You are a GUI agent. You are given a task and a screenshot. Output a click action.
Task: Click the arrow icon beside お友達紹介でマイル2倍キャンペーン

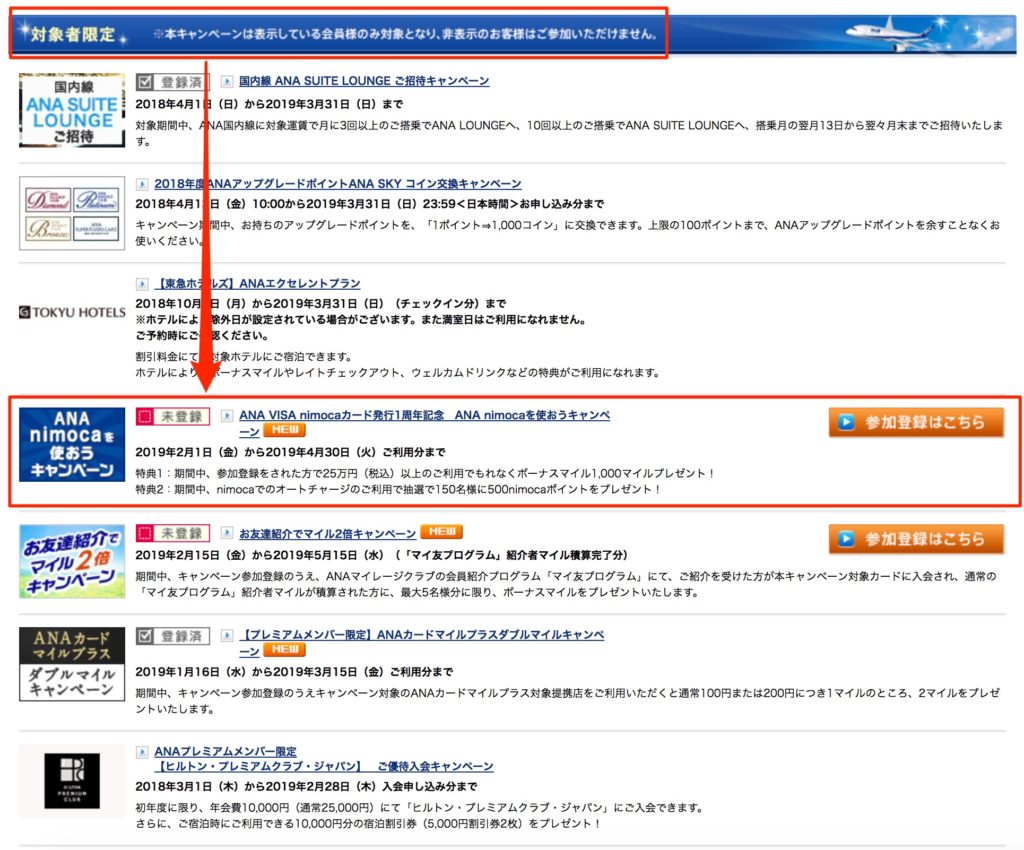coord(227,533)
